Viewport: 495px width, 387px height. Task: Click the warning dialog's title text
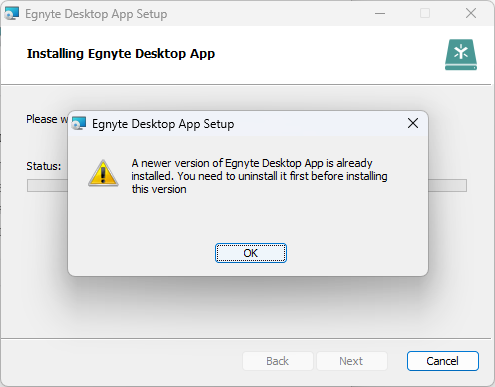163,124
